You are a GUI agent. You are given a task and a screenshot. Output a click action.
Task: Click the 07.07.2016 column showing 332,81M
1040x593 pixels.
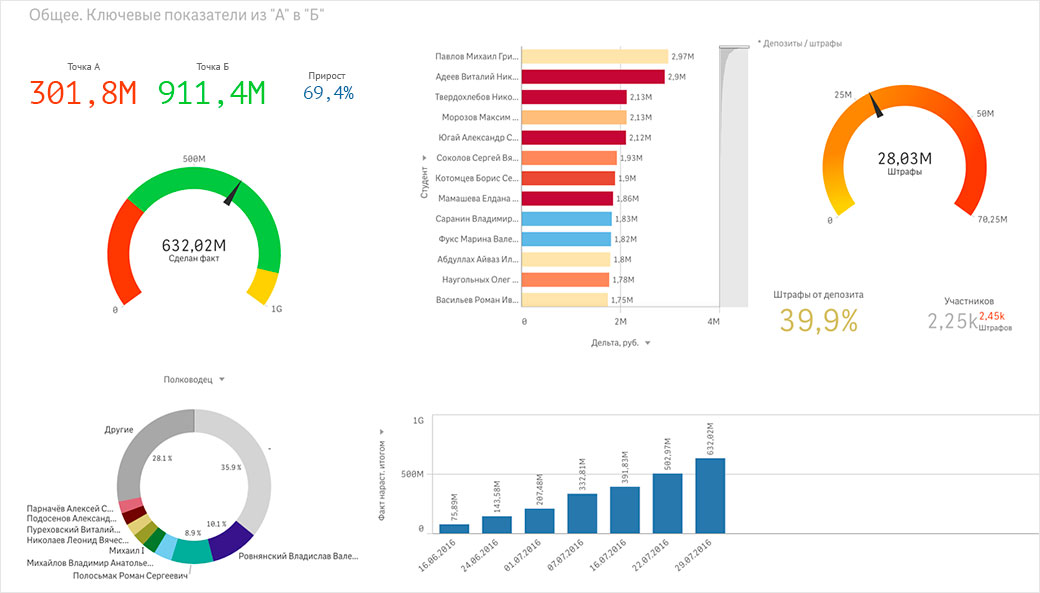pos(582,512)
